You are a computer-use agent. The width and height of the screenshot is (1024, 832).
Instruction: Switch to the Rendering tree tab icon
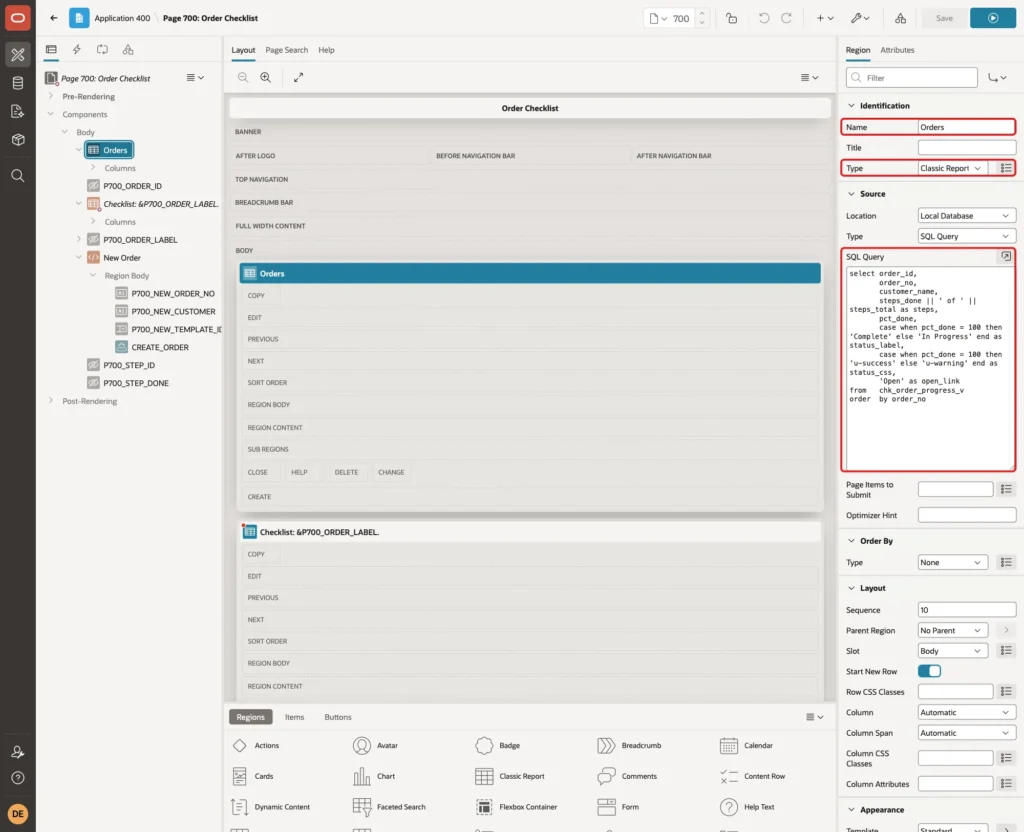(51, 50)
